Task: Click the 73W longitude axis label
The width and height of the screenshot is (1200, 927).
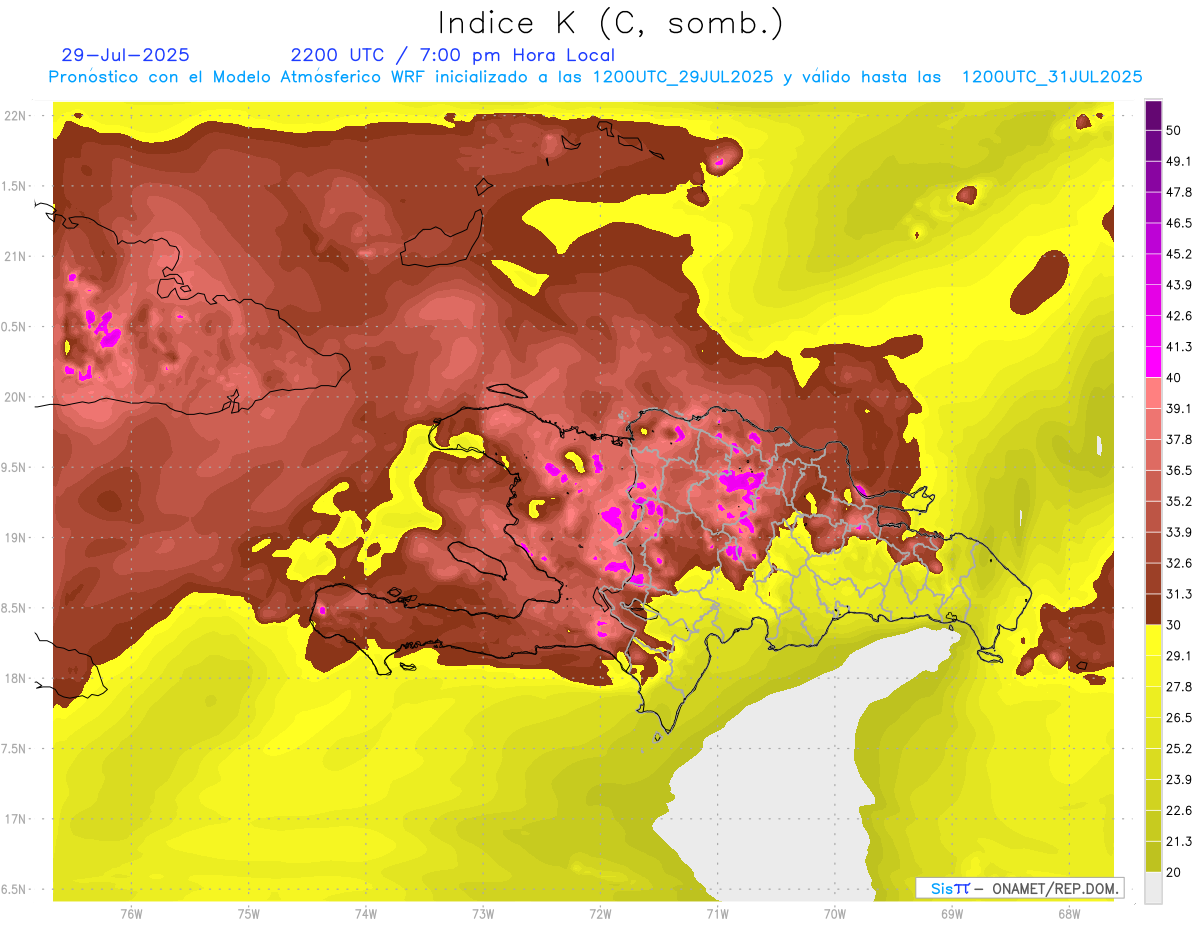Action: tap(483, 913)
